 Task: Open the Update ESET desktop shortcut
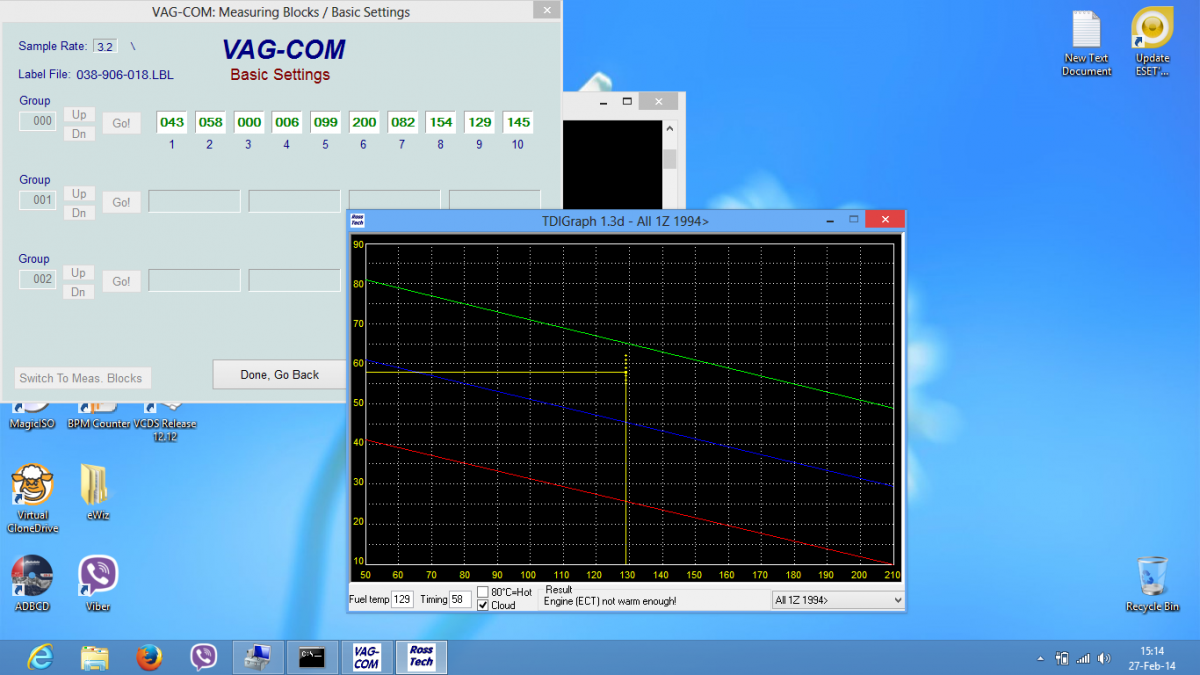(1152, 43)
